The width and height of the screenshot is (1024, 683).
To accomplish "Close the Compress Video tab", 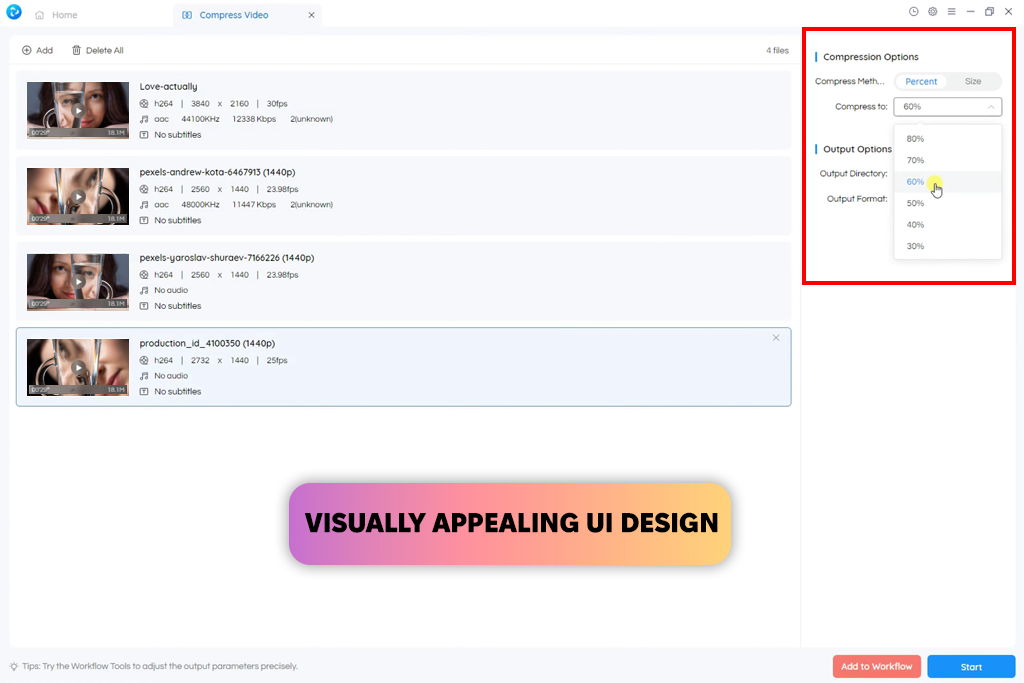I will click(x=312, y=15).
